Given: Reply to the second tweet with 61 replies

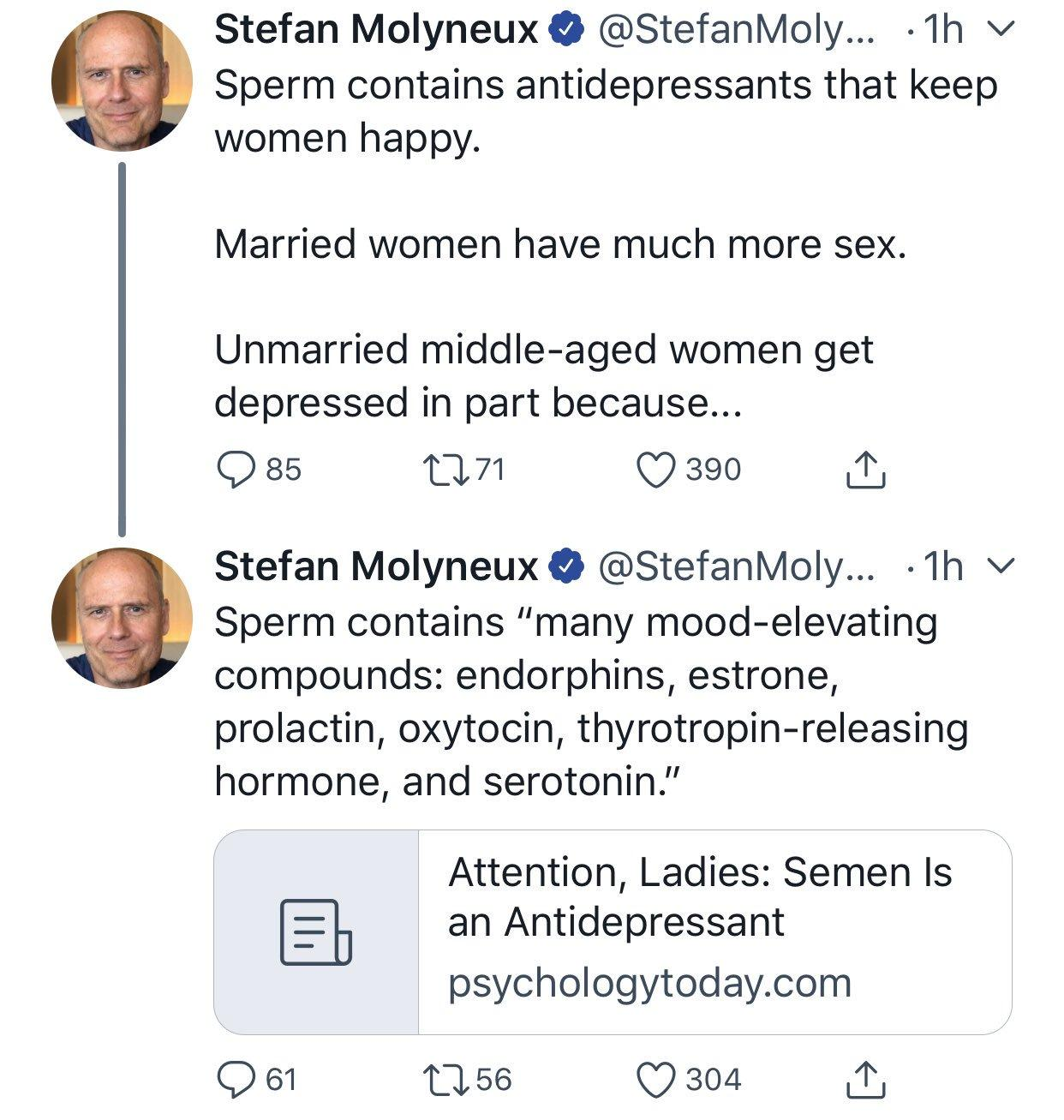Looking at the screenshot, I should [x=233, y=1079].
